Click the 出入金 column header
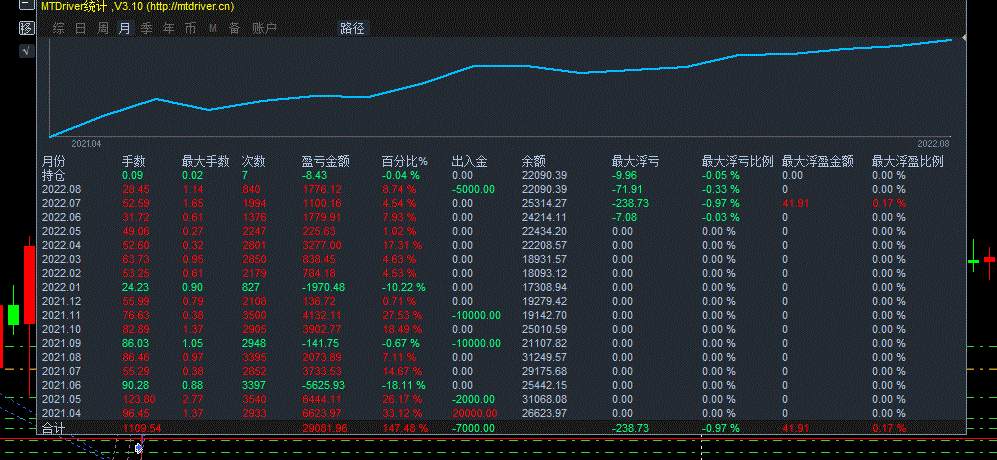Screen dimensions: 997x460 469,162
